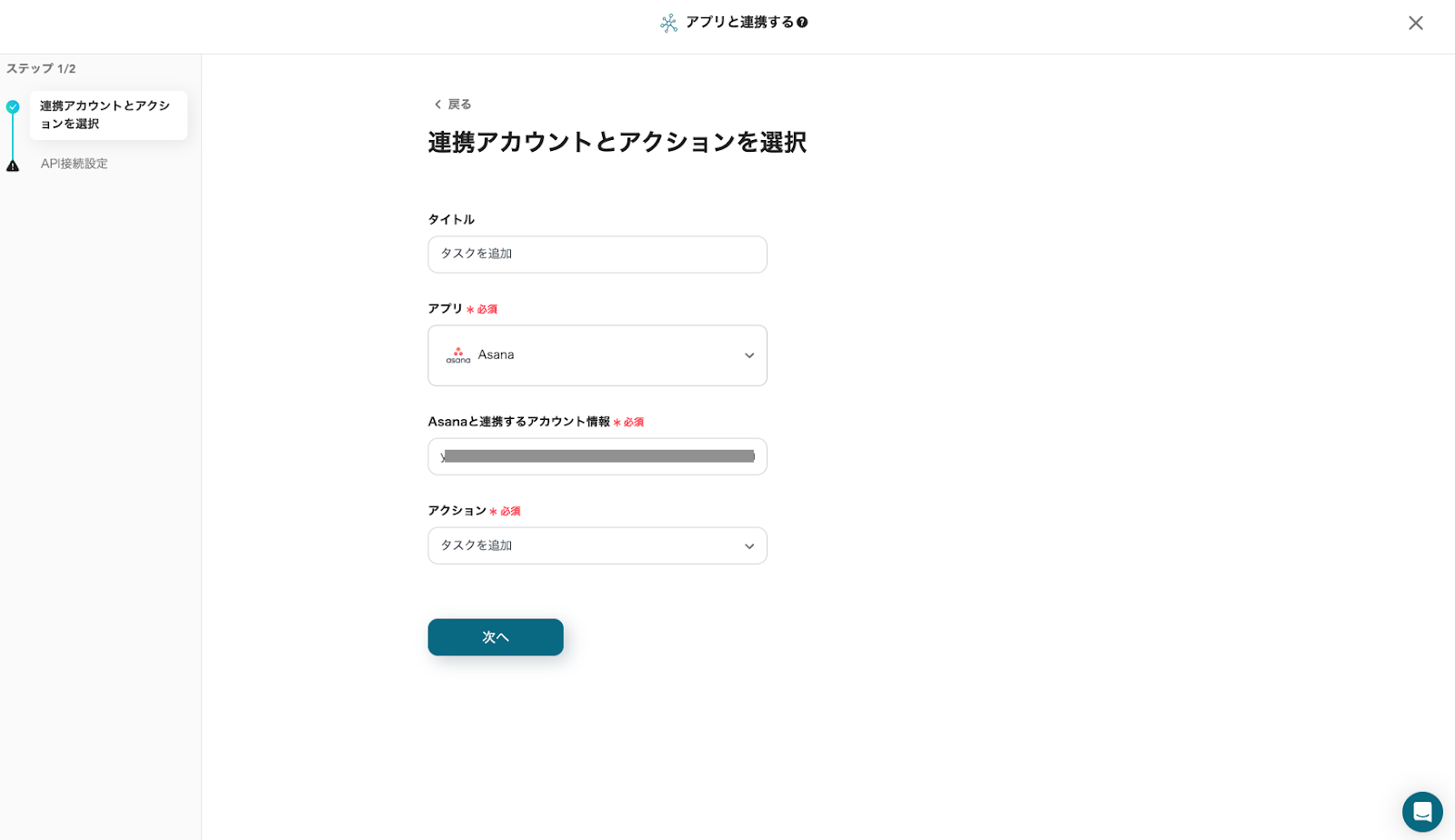The height and width of the screenshot is (840, 1455).
Task: Expand the アプリ dropdown chevron
Action: point(749,355)
